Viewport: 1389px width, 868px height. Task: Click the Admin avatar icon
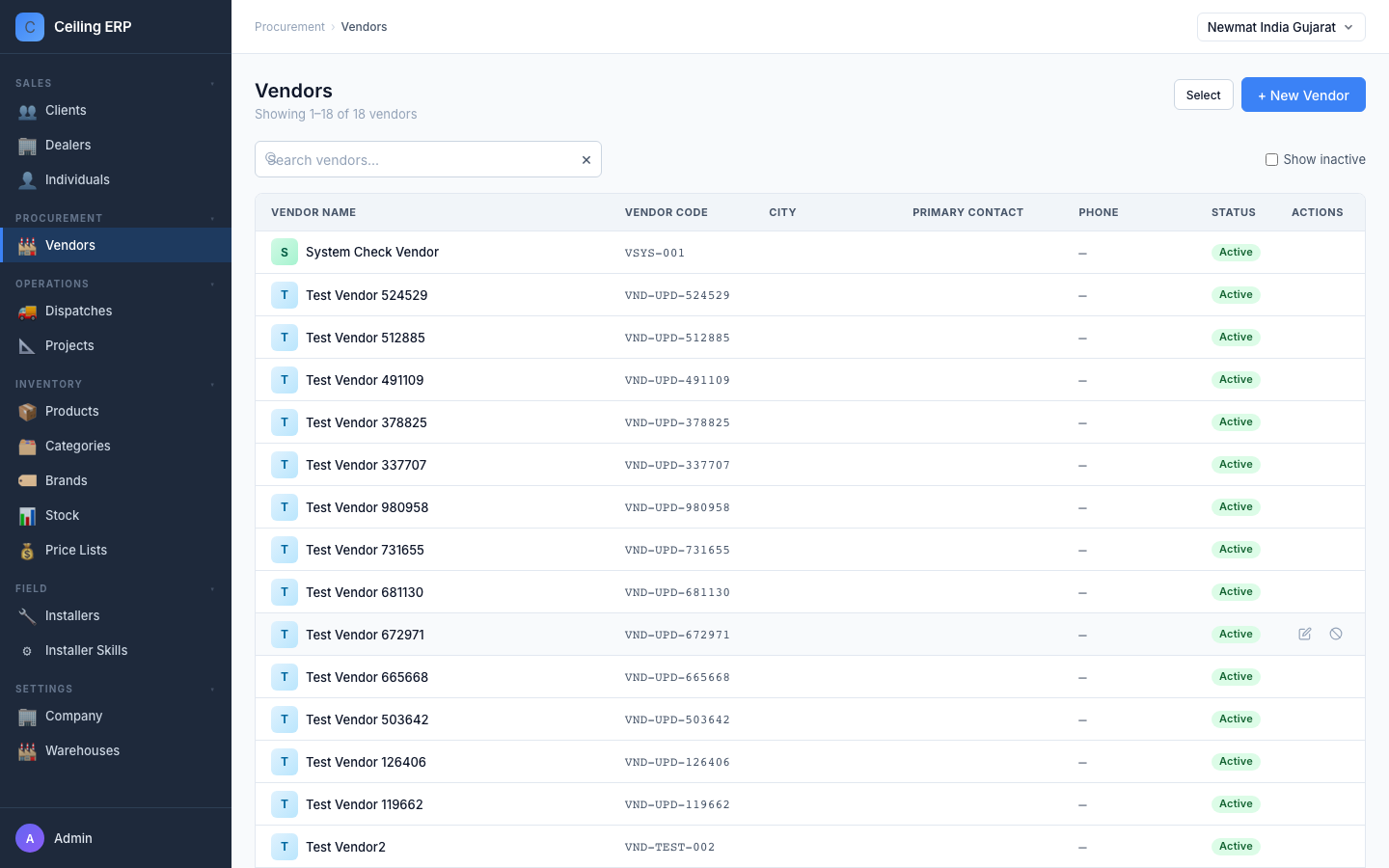pyautogui.click(x=30, y=838)
